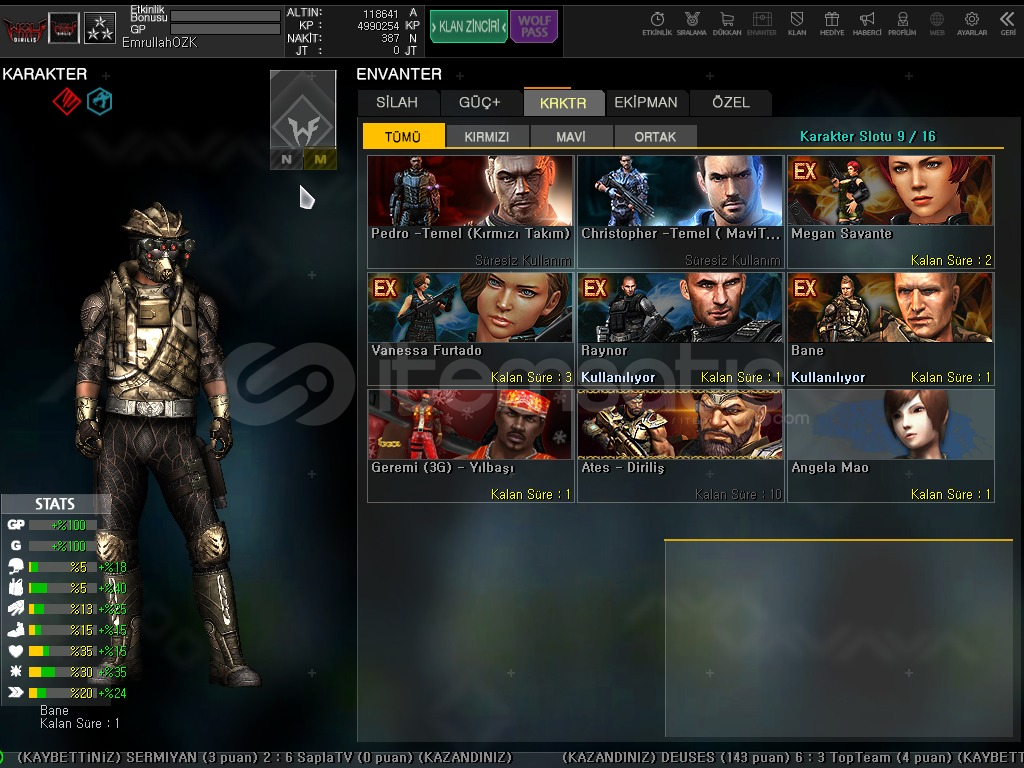Open the Ayarlar settings gear icon

tap(972, 24)
